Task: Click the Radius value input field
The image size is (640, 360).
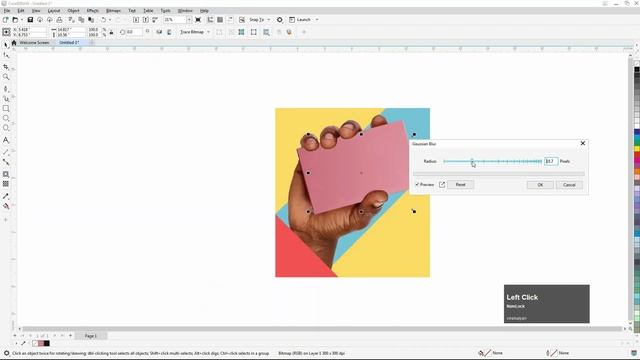Action: tap(551, 161)
